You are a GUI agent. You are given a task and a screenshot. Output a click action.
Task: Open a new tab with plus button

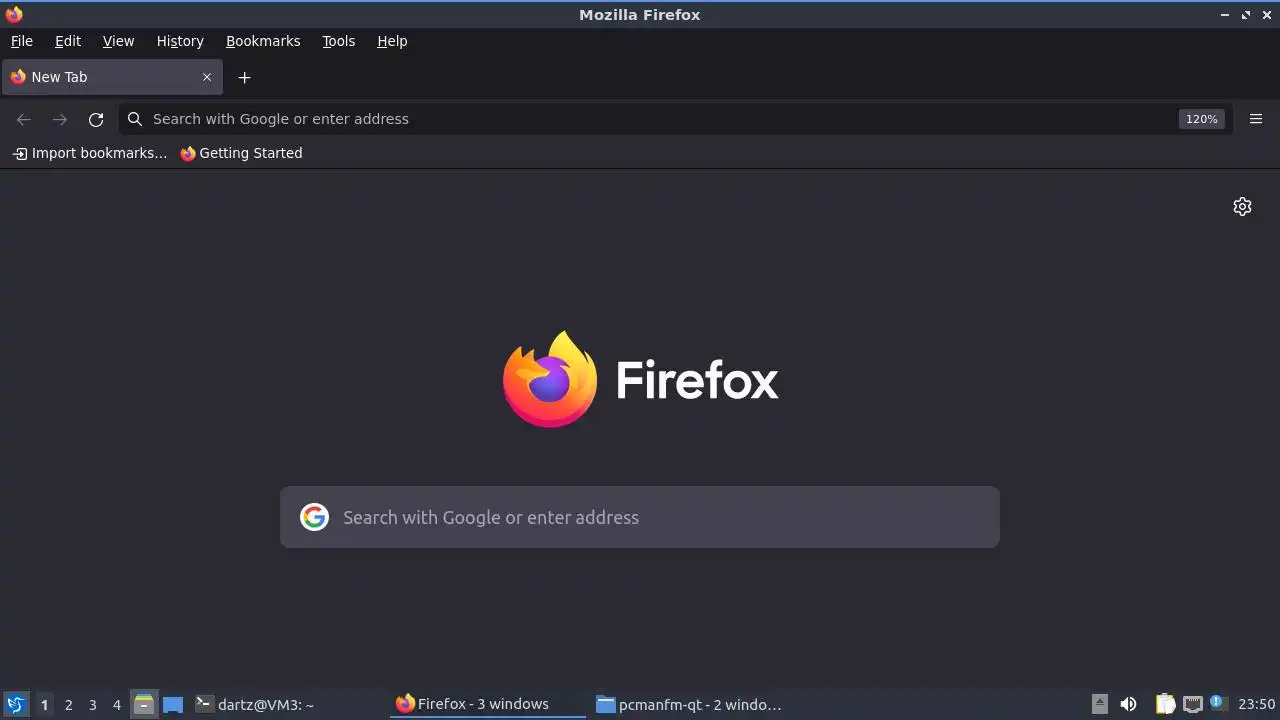(244, 77)
